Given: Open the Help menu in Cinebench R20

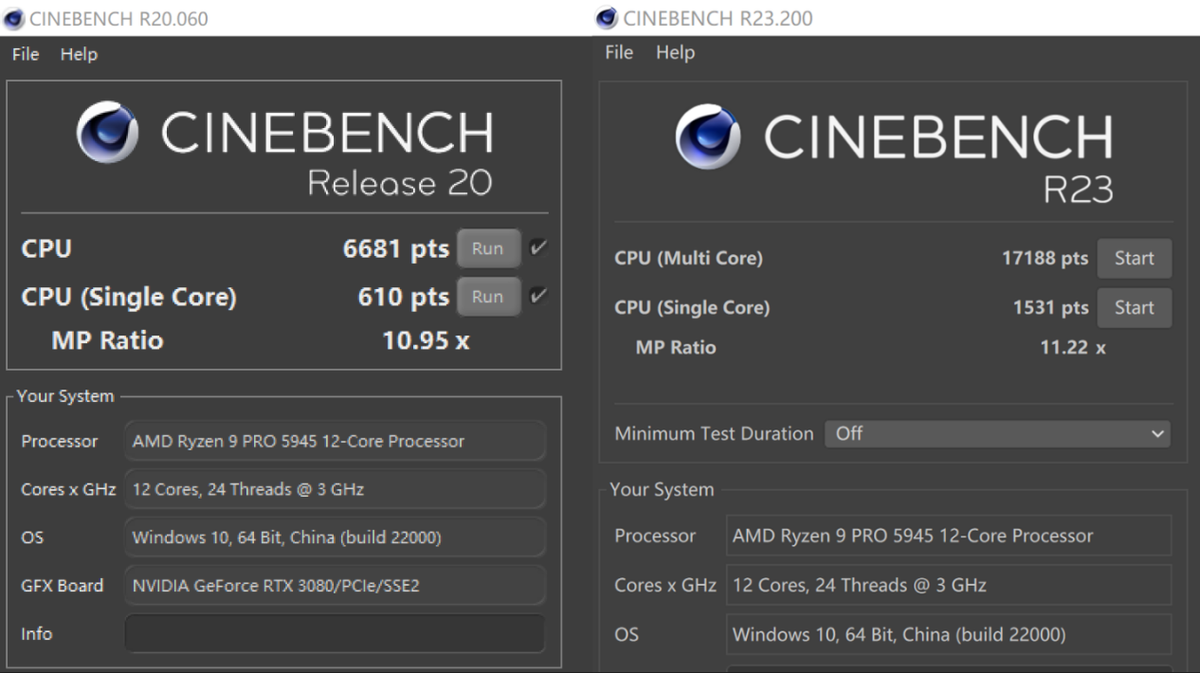Looking at the screenshot, I should click(79, 54).
